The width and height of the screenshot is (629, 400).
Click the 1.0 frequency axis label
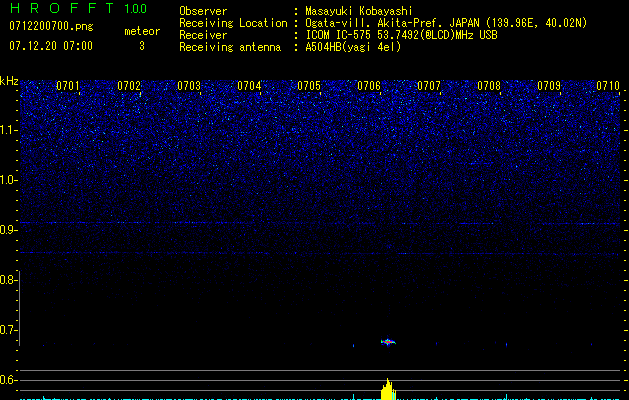tap(8, 180)
